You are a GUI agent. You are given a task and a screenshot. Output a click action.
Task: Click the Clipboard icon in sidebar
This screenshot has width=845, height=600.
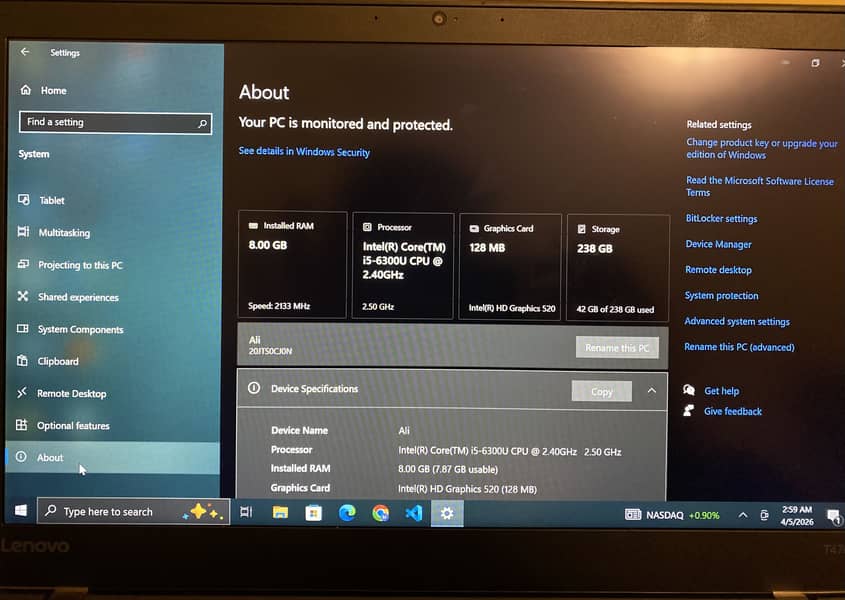pyautogui.click(x=22, y=360)
